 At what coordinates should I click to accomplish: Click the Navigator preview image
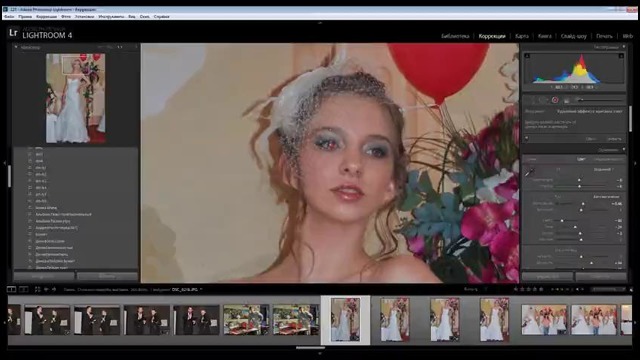coord(76,98)
